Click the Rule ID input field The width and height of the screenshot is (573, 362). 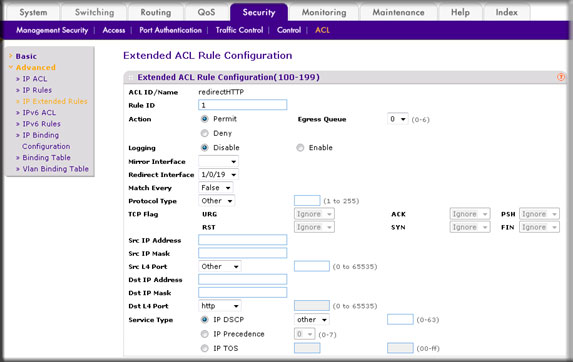(243, 105)
